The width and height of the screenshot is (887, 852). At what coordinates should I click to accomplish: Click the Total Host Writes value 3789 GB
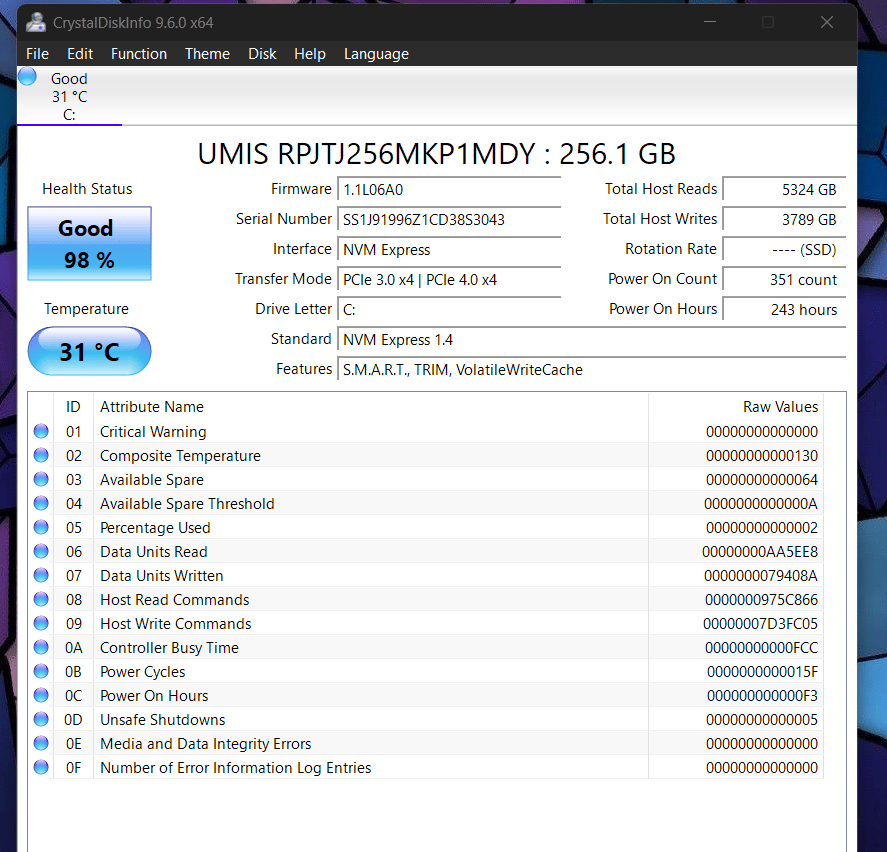(784, 219)
